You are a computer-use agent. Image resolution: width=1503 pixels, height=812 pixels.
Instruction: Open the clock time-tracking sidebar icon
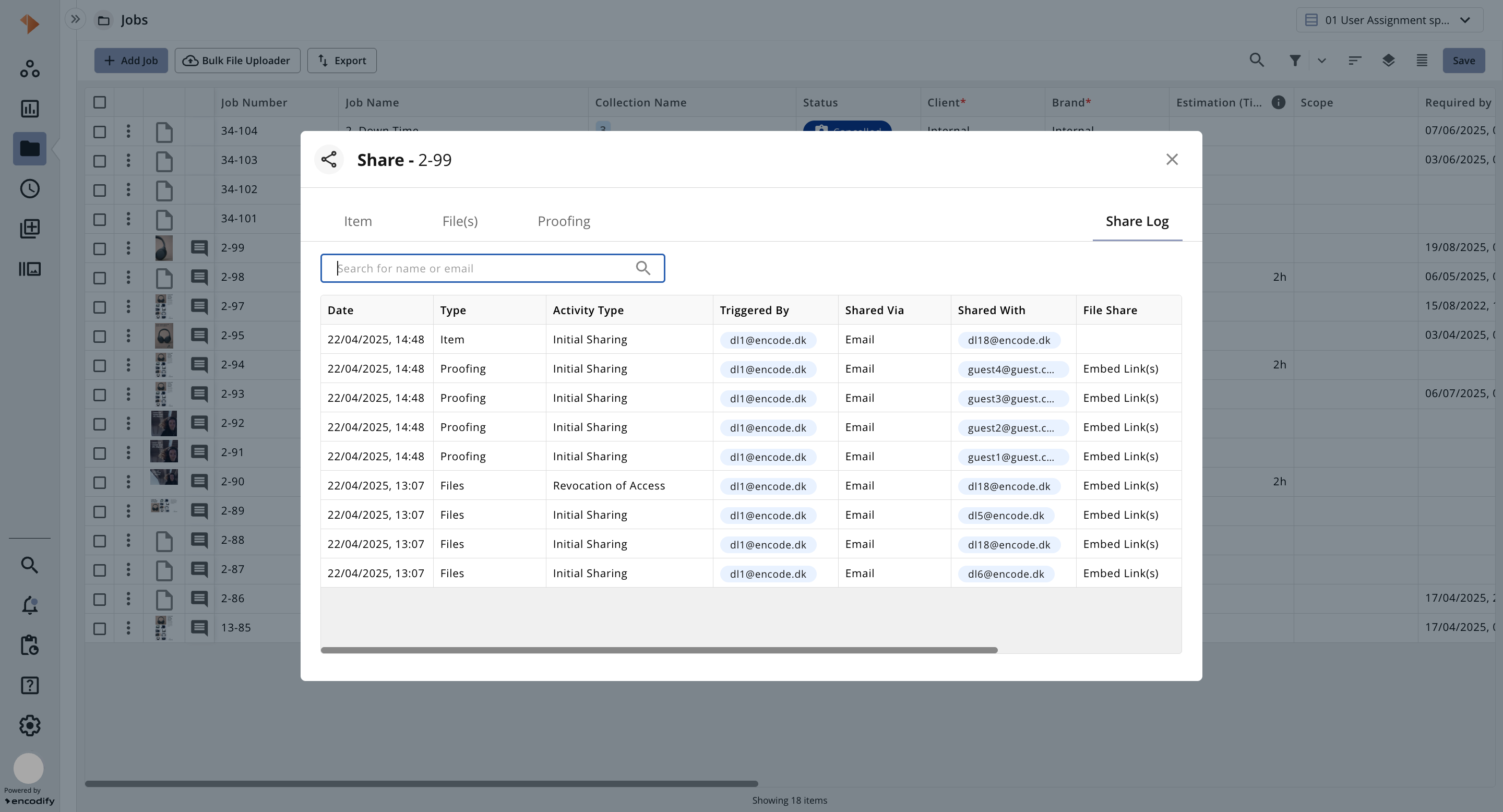point(30,188)
